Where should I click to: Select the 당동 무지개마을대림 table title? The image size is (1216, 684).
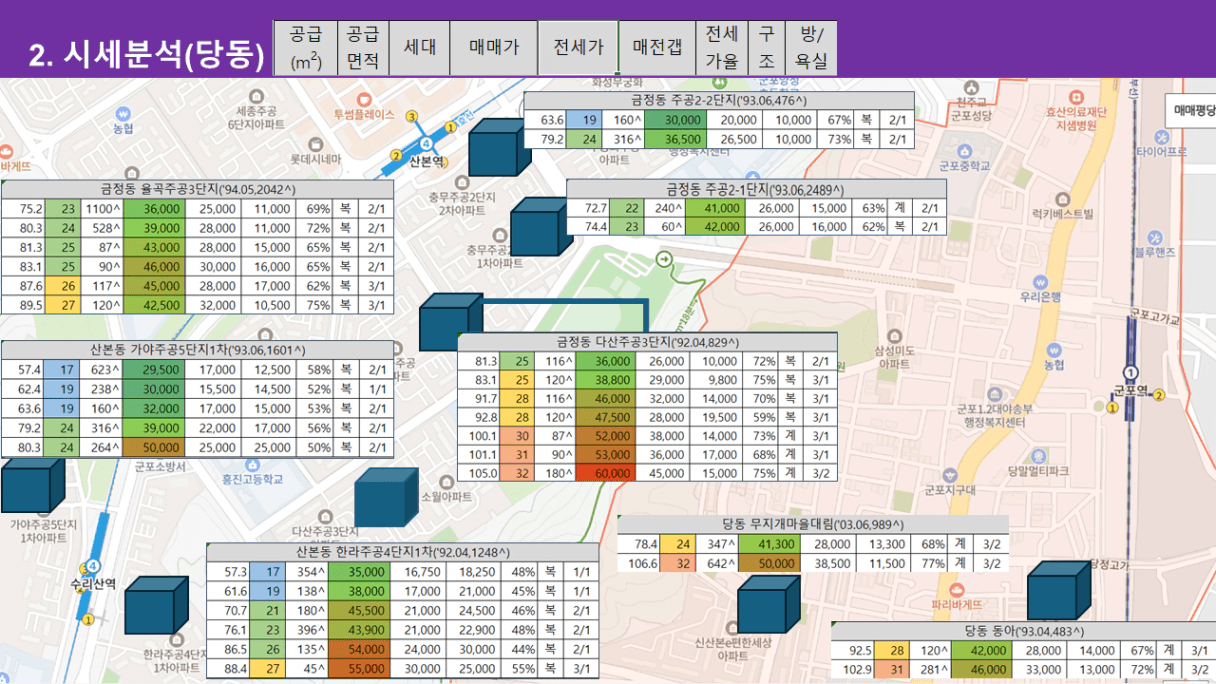[x=812, y=524]
